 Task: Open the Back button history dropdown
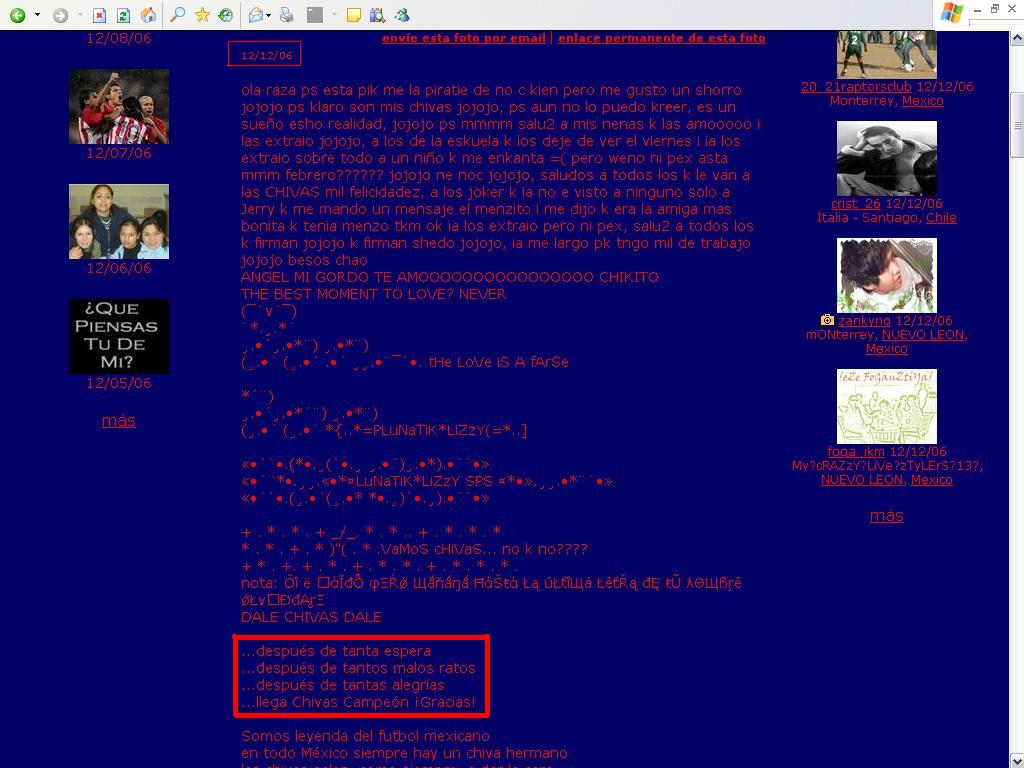click(37, 15)
